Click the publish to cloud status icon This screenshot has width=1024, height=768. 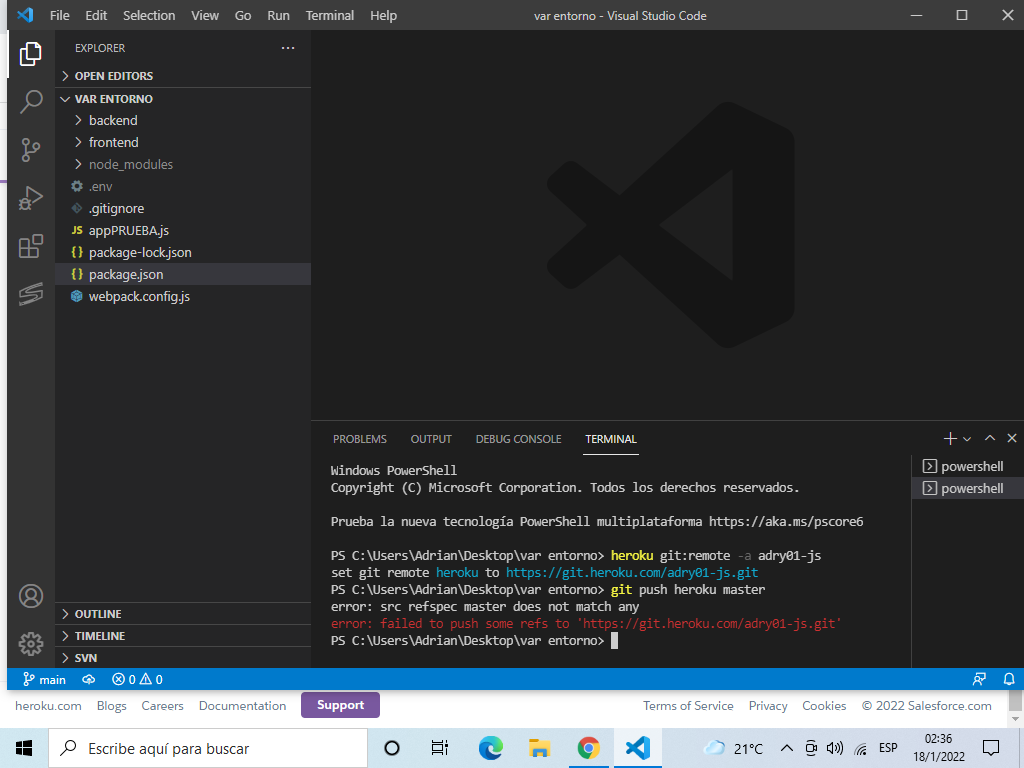pyautogui.click(x=89, y=680)
